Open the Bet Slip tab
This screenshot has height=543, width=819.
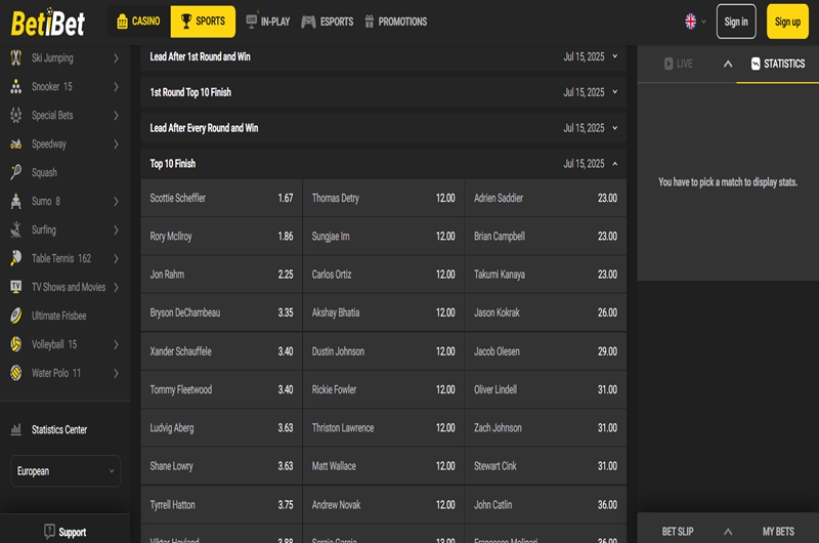tap(677, 532)
